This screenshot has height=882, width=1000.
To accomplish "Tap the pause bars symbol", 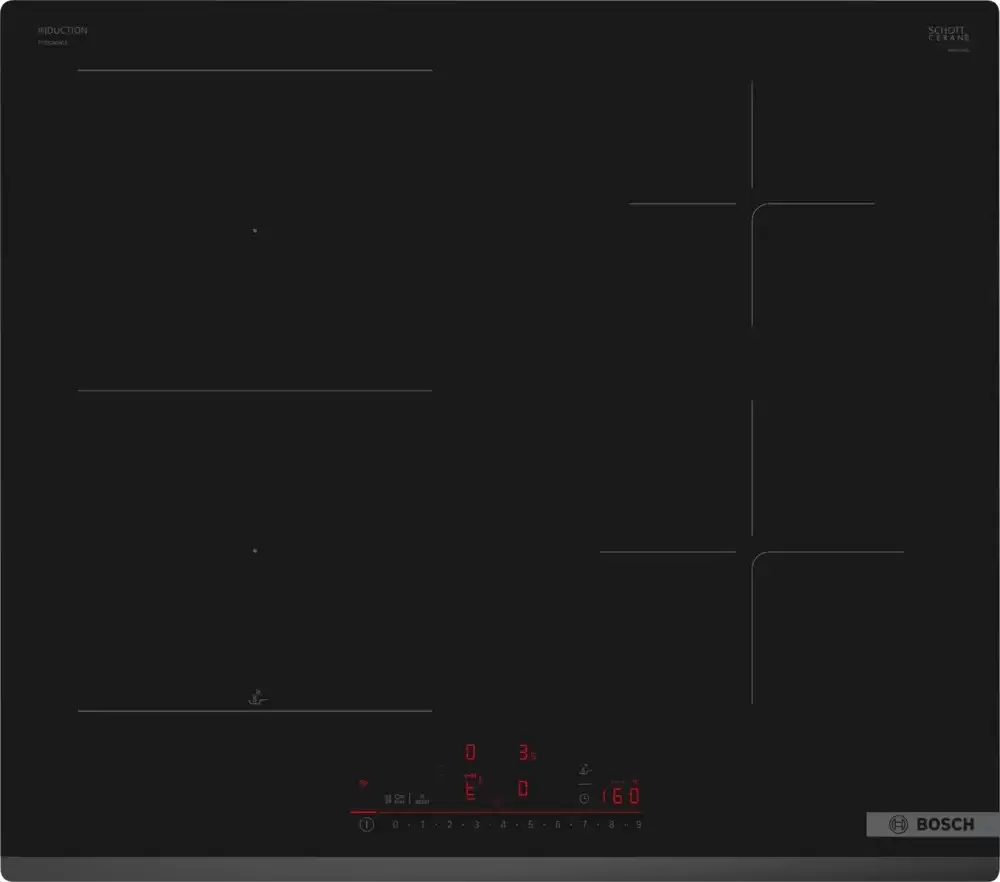I will (388, 798).
